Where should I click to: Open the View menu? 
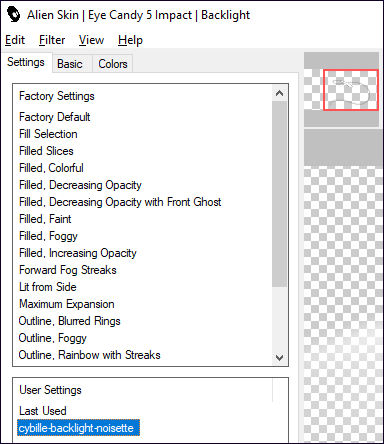pos(91,40)
